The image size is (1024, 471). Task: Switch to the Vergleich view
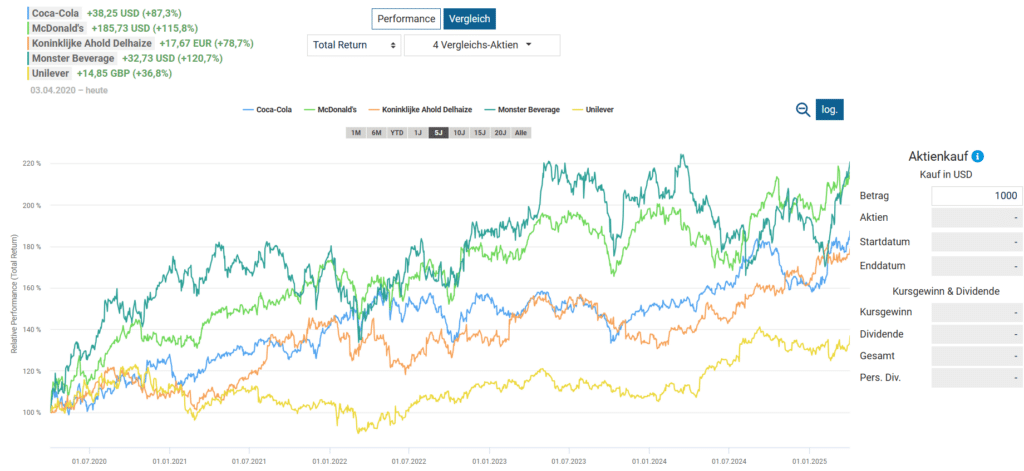470,19
